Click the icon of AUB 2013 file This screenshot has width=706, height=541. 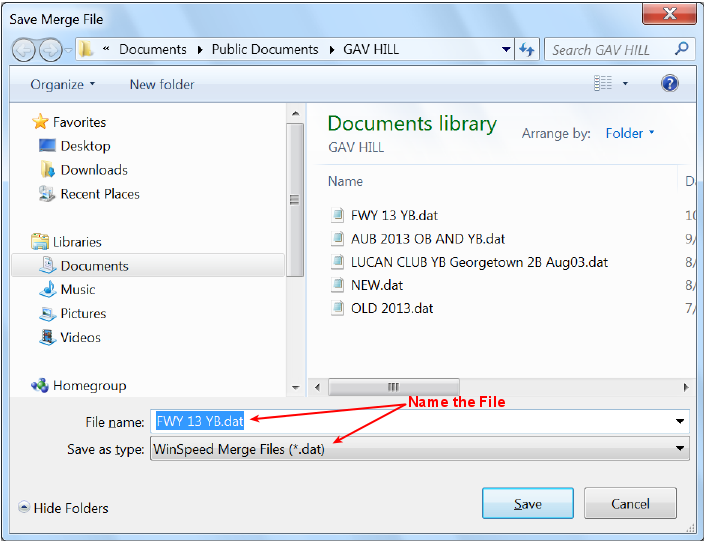(337, 238)
